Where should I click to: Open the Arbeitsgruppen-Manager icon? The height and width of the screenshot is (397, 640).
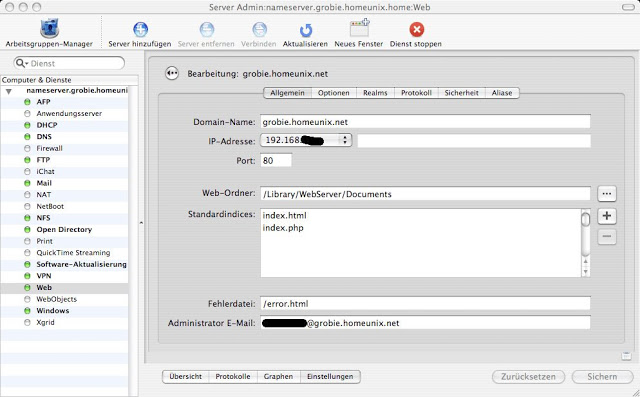pyautogui.click(x=49, y=29)
